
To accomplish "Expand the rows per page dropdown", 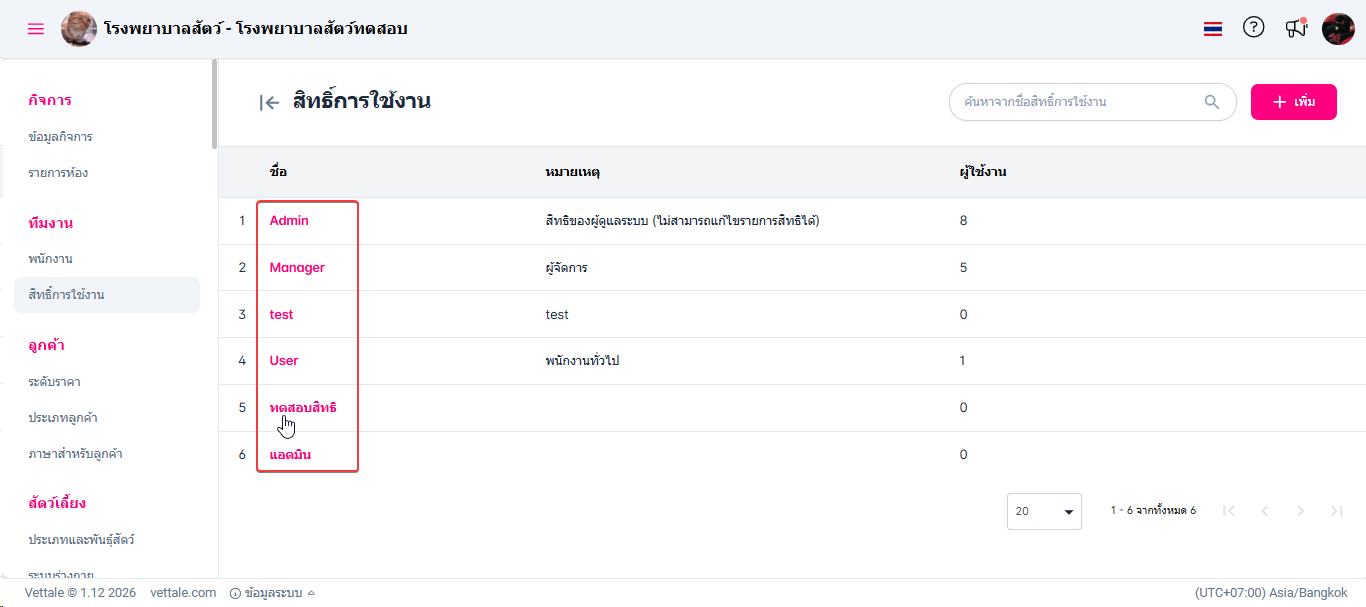I will pos(1044,511).
